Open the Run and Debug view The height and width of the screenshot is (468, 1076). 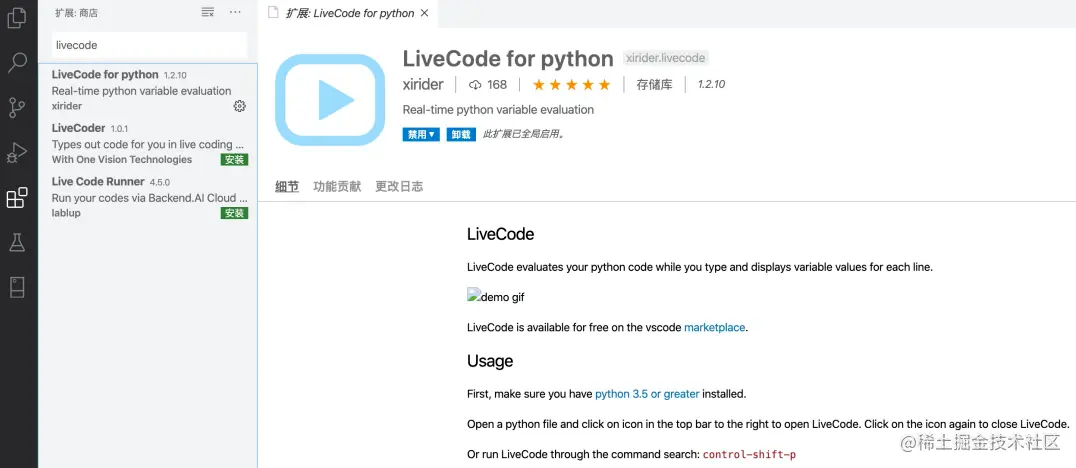pos(16,152)
